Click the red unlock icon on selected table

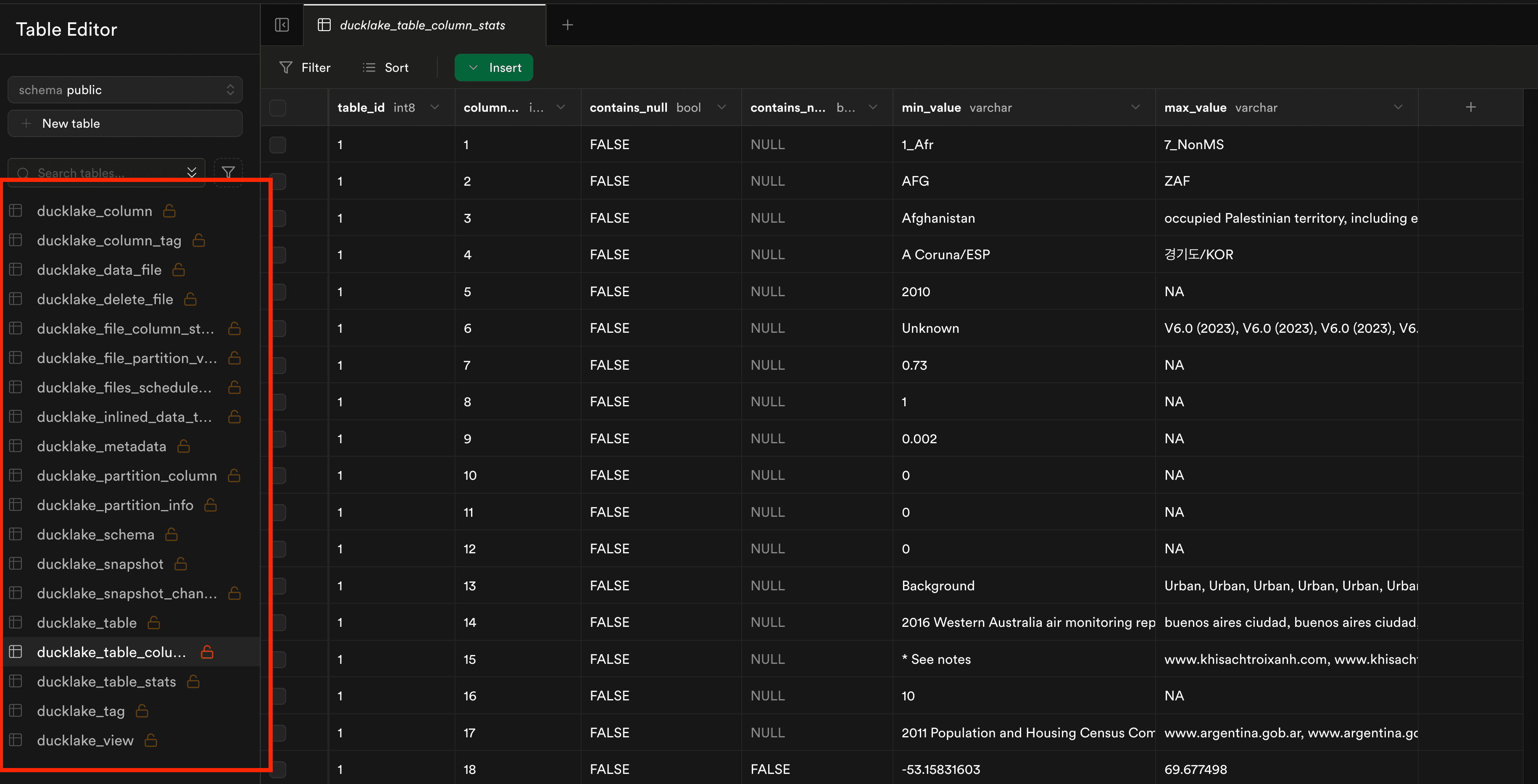pyautogui.click(x=207, y=652)
